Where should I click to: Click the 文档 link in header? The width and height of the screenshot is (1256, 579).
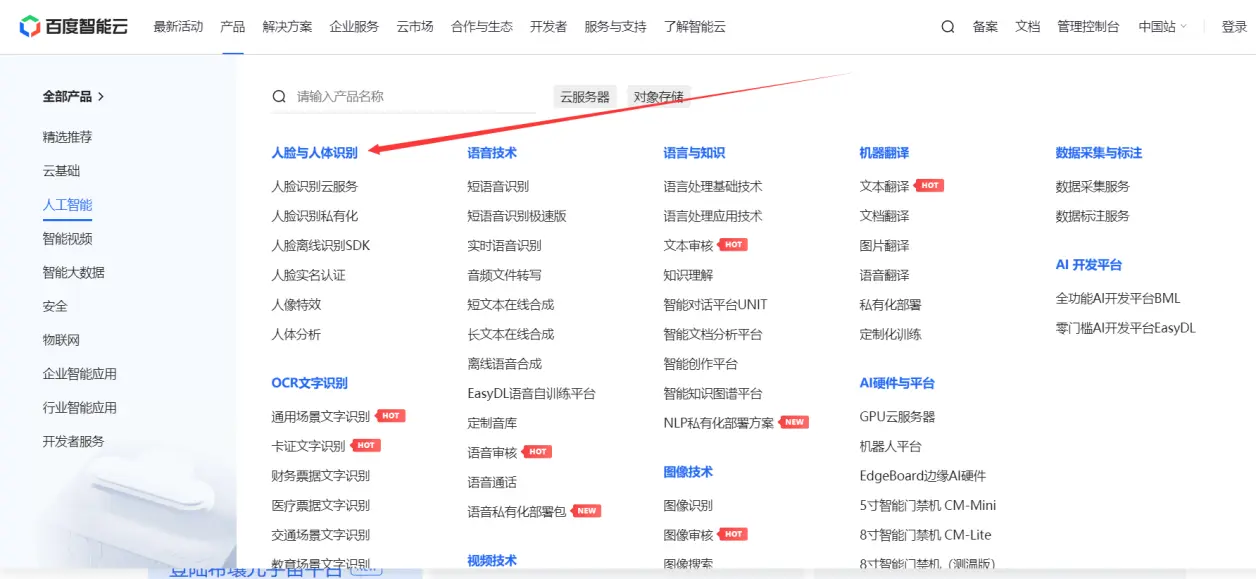1028,27
